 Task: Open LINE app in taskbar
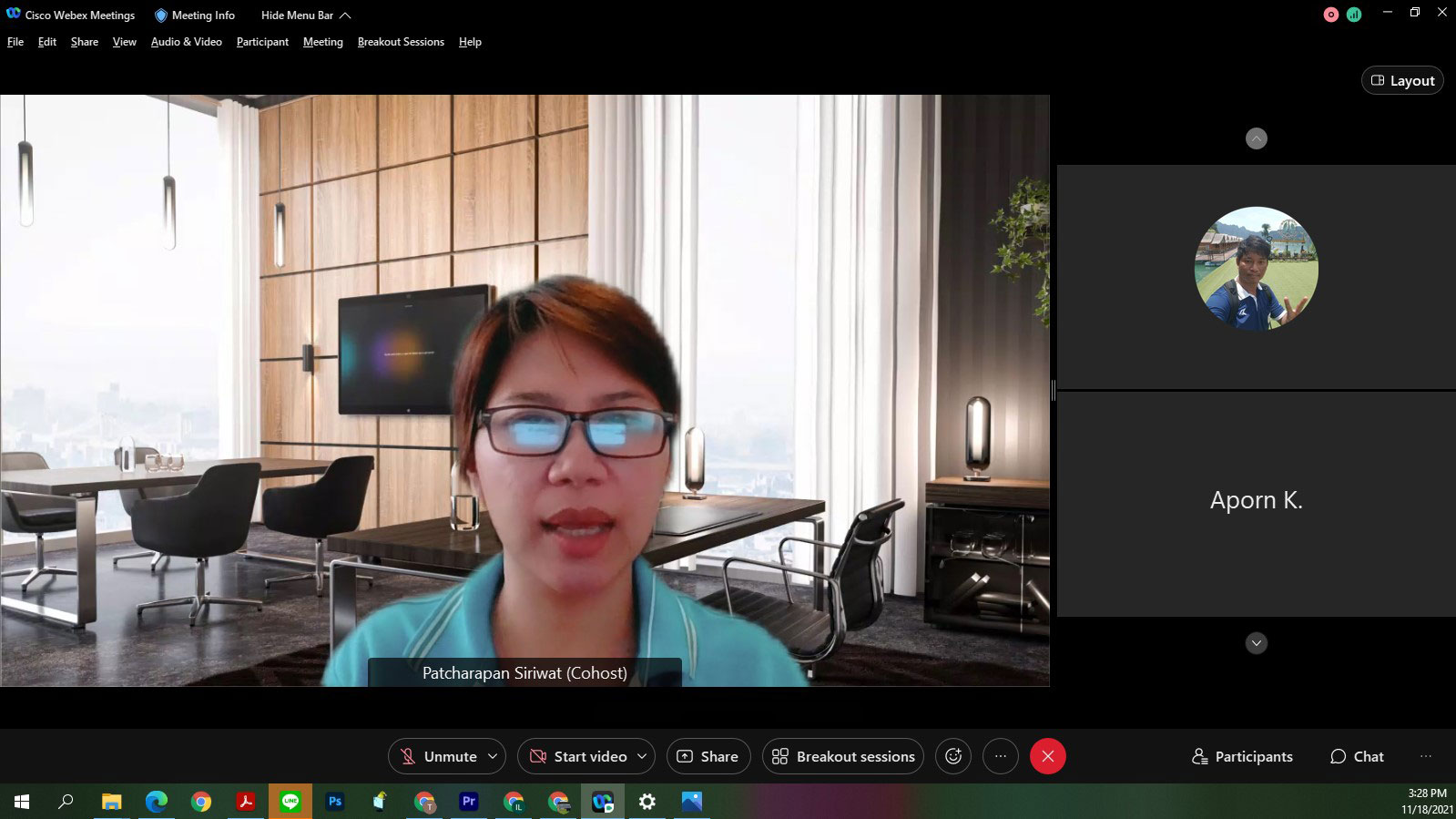(x=290, y=802)
